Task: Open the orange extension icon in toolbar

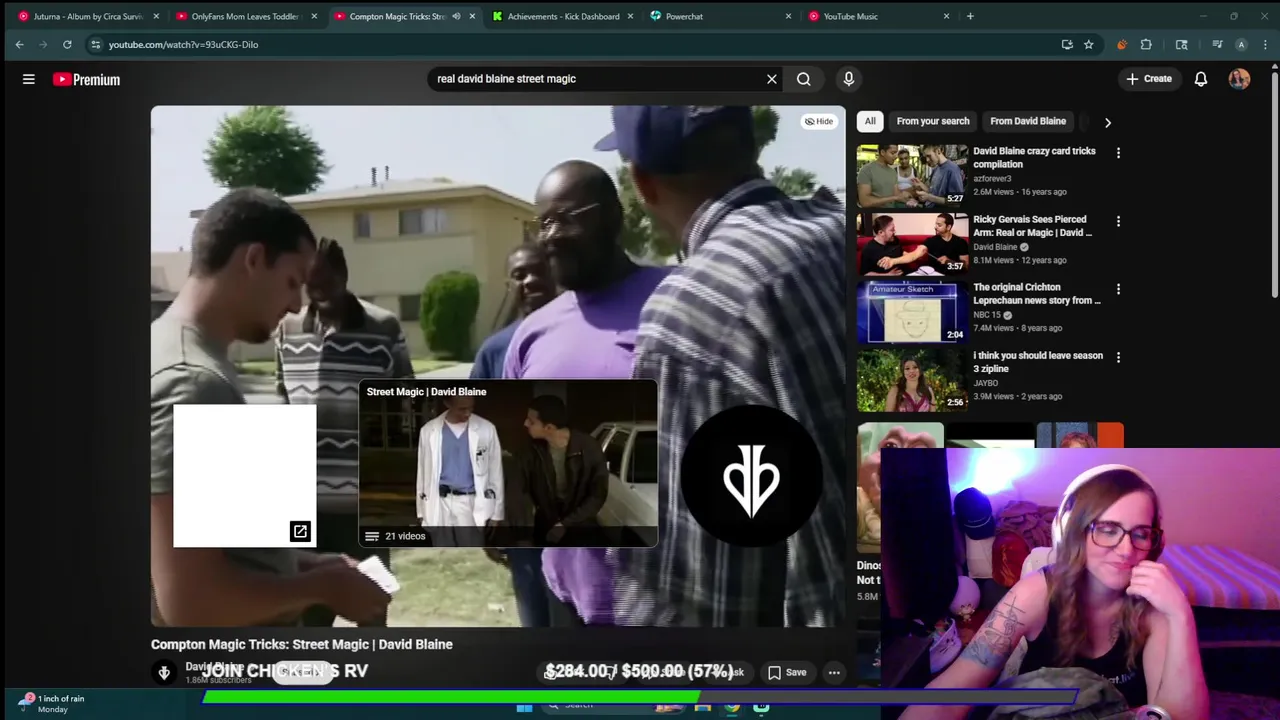Action: 1122,44
